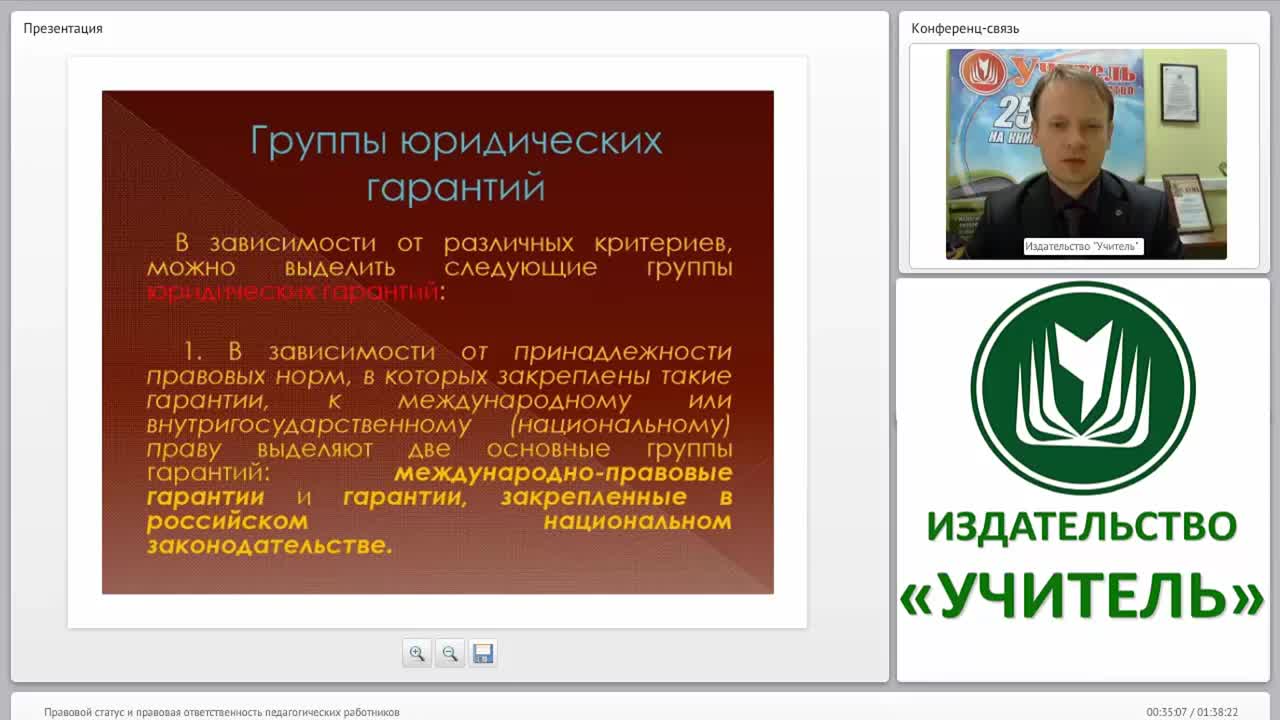Click bold word 'законодательстве.' on slide
The width and height of the screenshot is (1280, 720).
269,546
